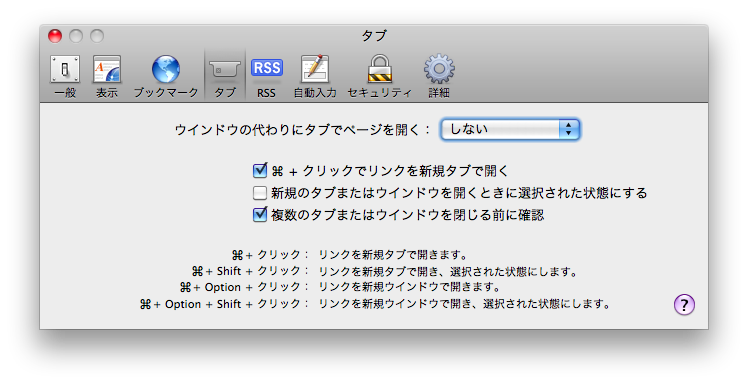748x384 pixels.
Task: Open the しない popup menu
Action: point(510,129)
